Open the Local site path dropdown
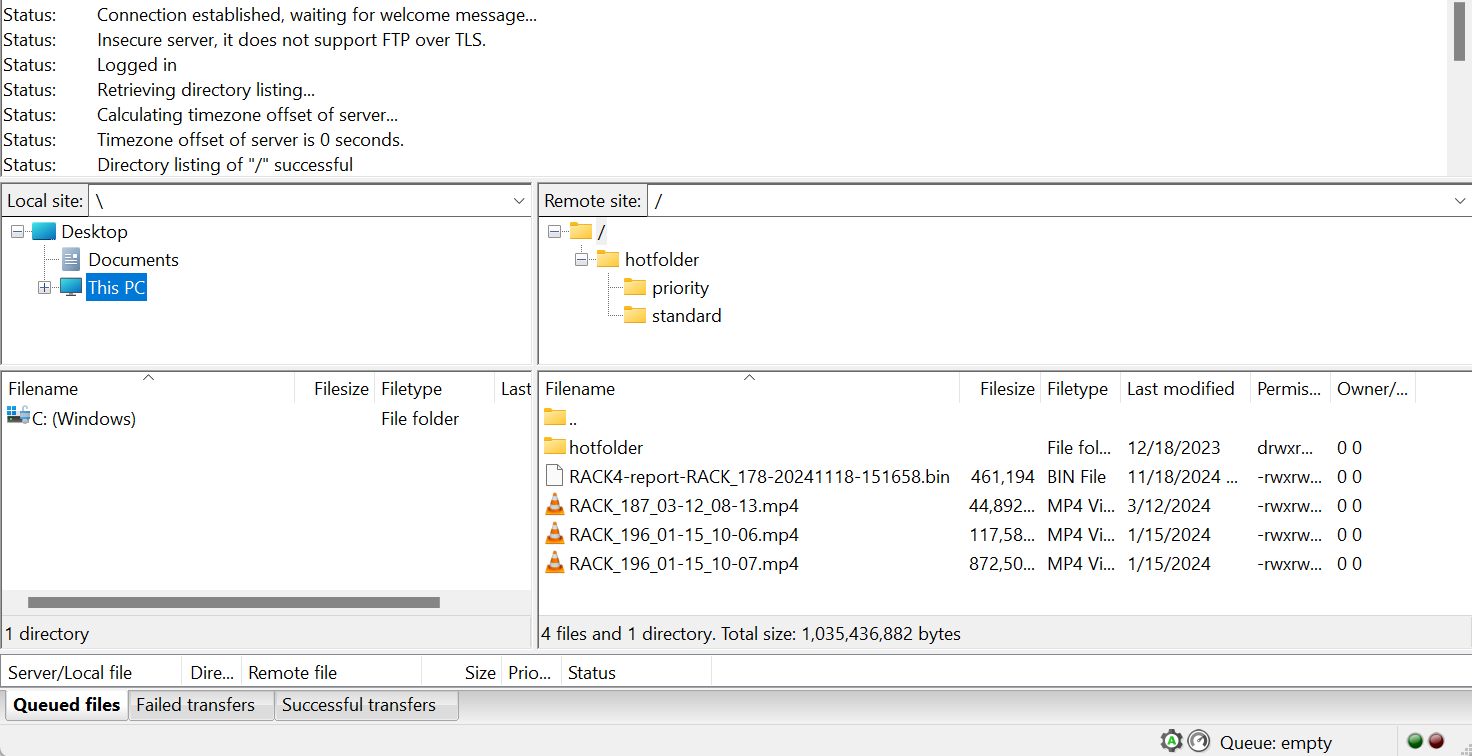 pos(519,200)
